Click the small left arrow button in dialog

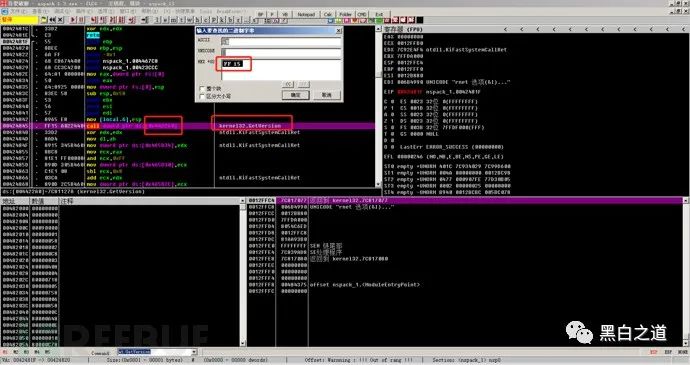tap(288, 84)
